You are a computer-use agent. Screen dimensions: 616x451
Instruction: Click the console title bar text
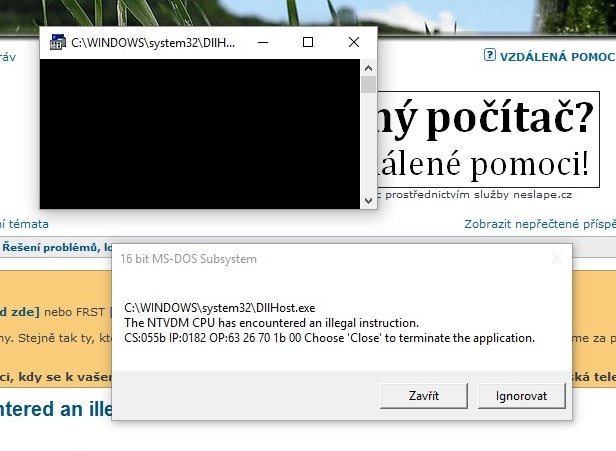tap(154, 43)
